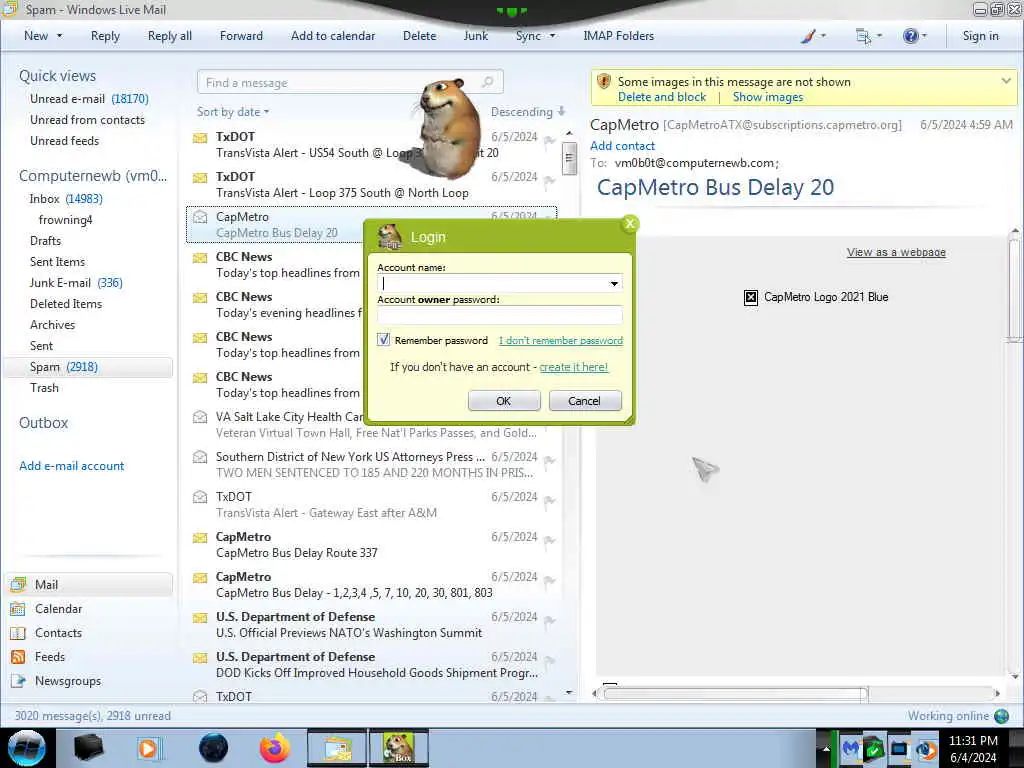Click OK in the Login dialog
1024x768 pixels.
pyautogui.click(x=504, y=400)
